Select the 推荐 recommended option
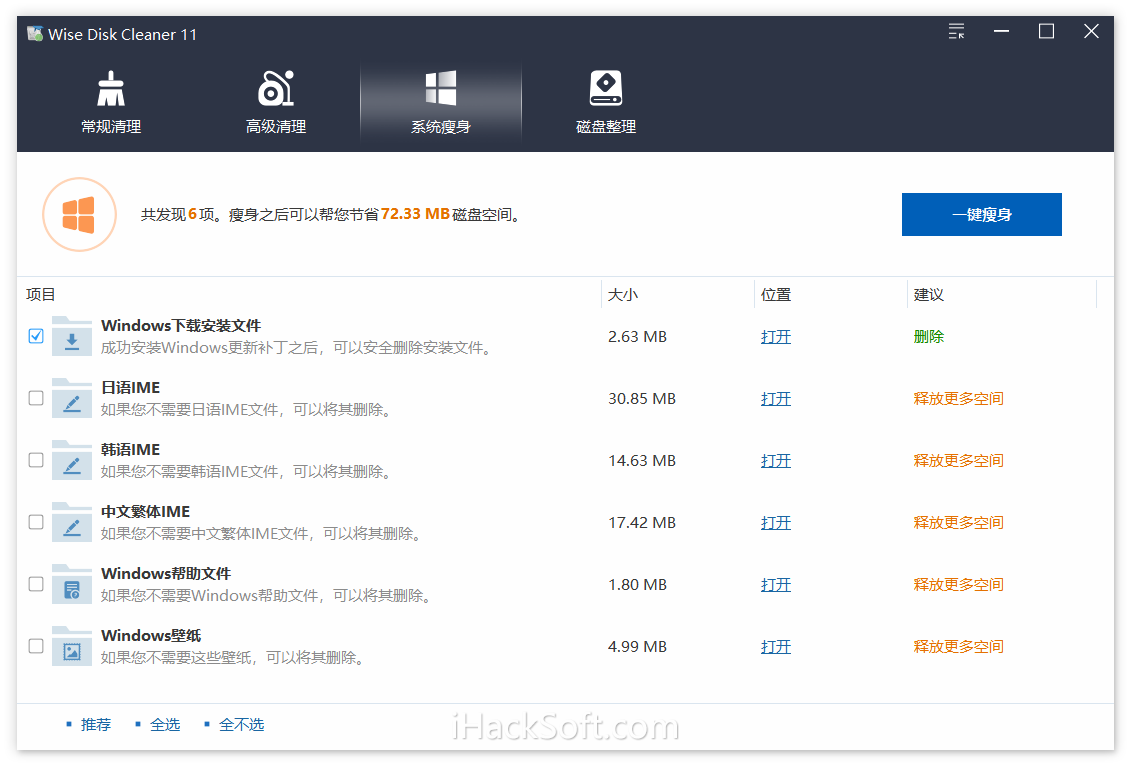This screenshot has height=772, width=1134. tap(95, 724)
